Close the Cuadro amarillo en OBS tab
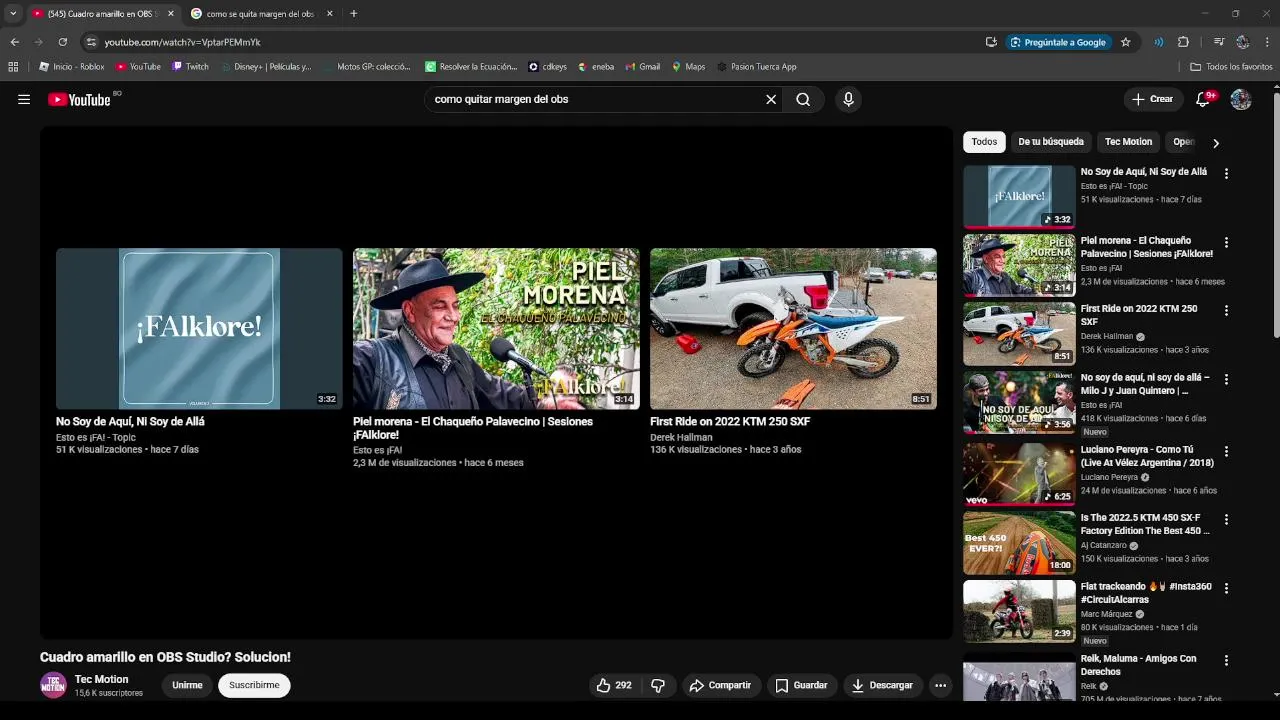This screenshot has height=720, width=1280. [x=170, y=14]
